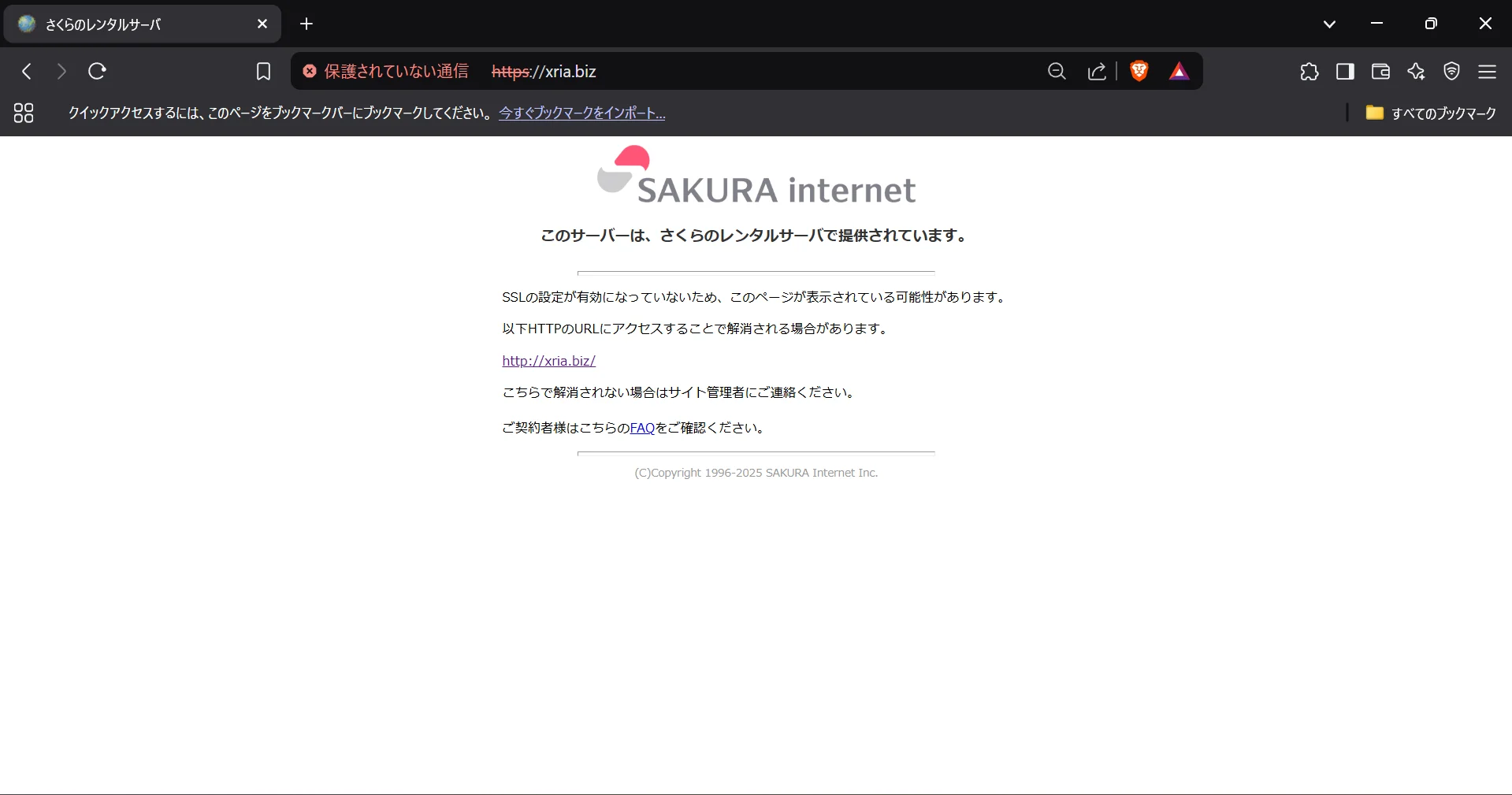Click the zoom magnifier icon in address bar
Viewport: 1512px width, 795px height.
pos(1057,72)
